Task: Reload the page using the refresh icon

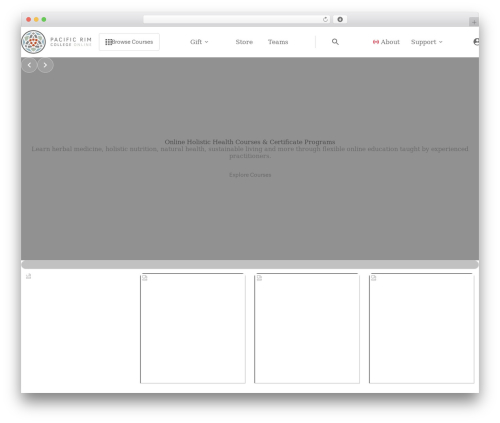Action: point(325,19)
